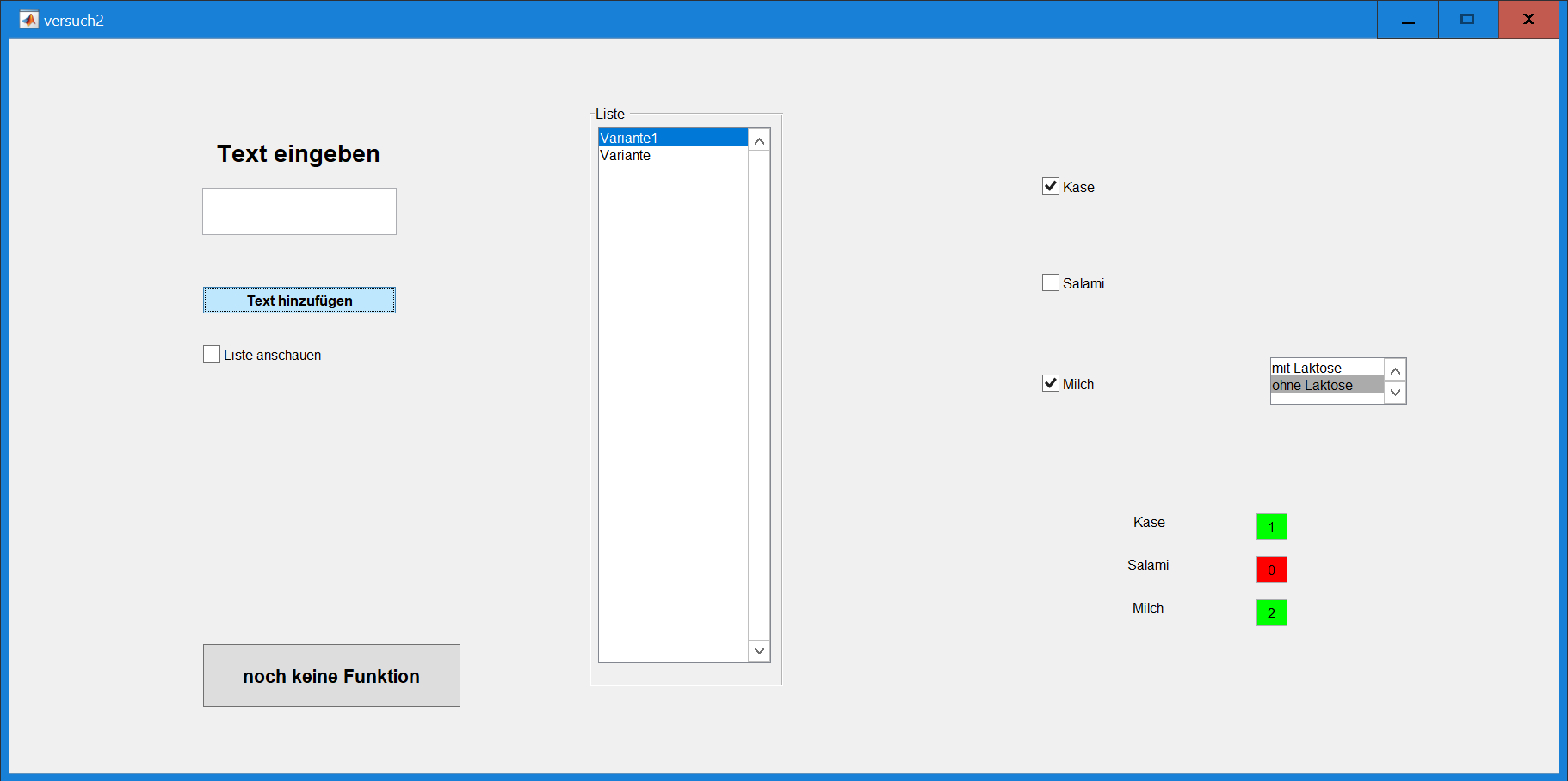Click up arrow of Laktose list
Screen dimensions: 1568x781
tap(1396, 370)
